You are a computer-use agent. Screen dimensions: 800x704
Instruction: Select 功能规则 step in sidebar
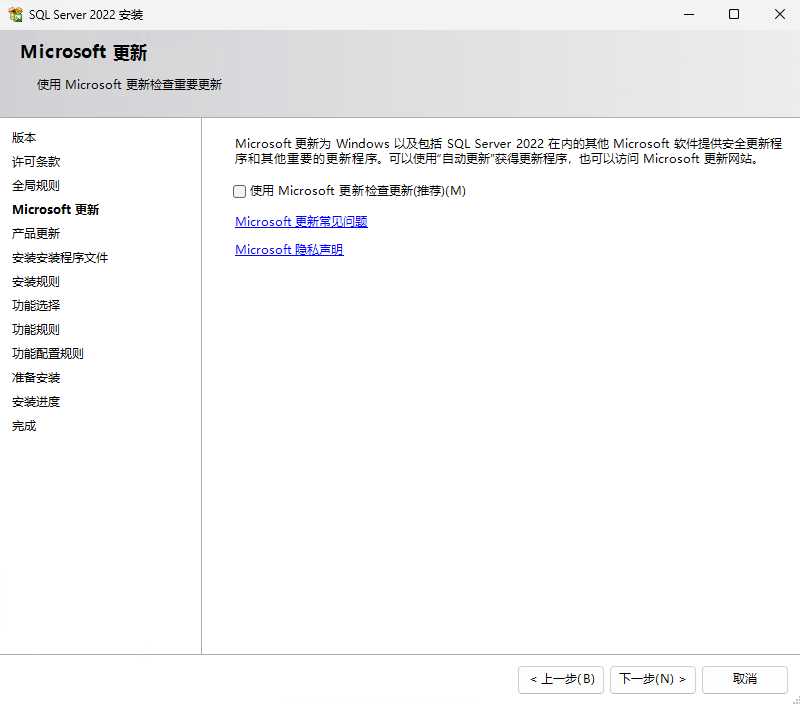click(36, 330)
